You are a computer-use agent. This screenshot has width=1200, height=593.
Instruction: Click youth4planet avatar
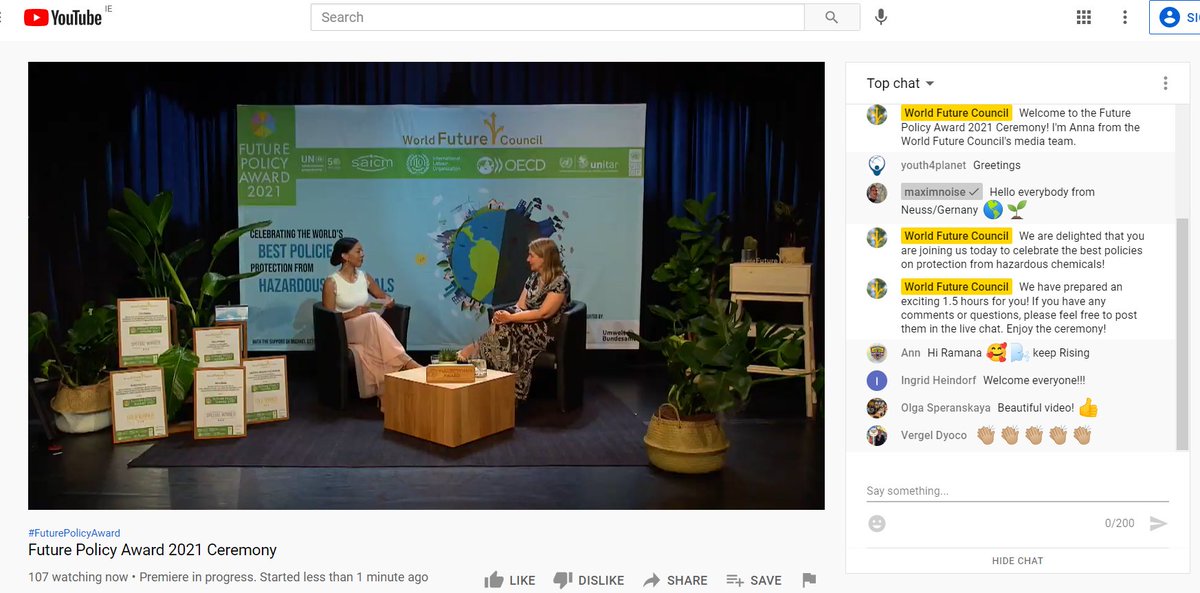pos(877,165)
